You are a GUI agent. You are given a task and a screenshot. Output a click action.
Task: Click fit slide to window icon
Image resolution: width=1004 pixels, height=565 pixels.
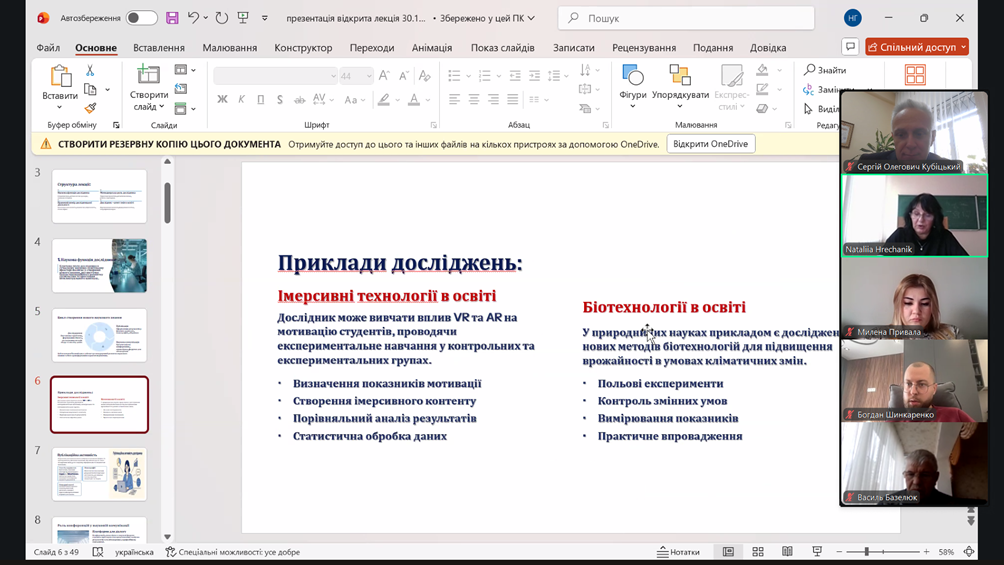(969, 552)
